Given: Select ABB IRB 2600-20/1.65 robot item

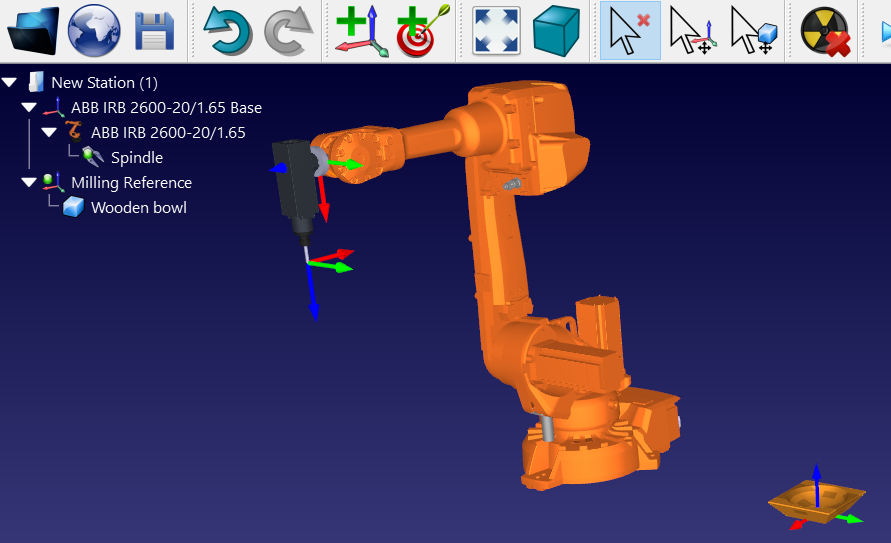Looking at the screenshot, I should coord(167,132).
